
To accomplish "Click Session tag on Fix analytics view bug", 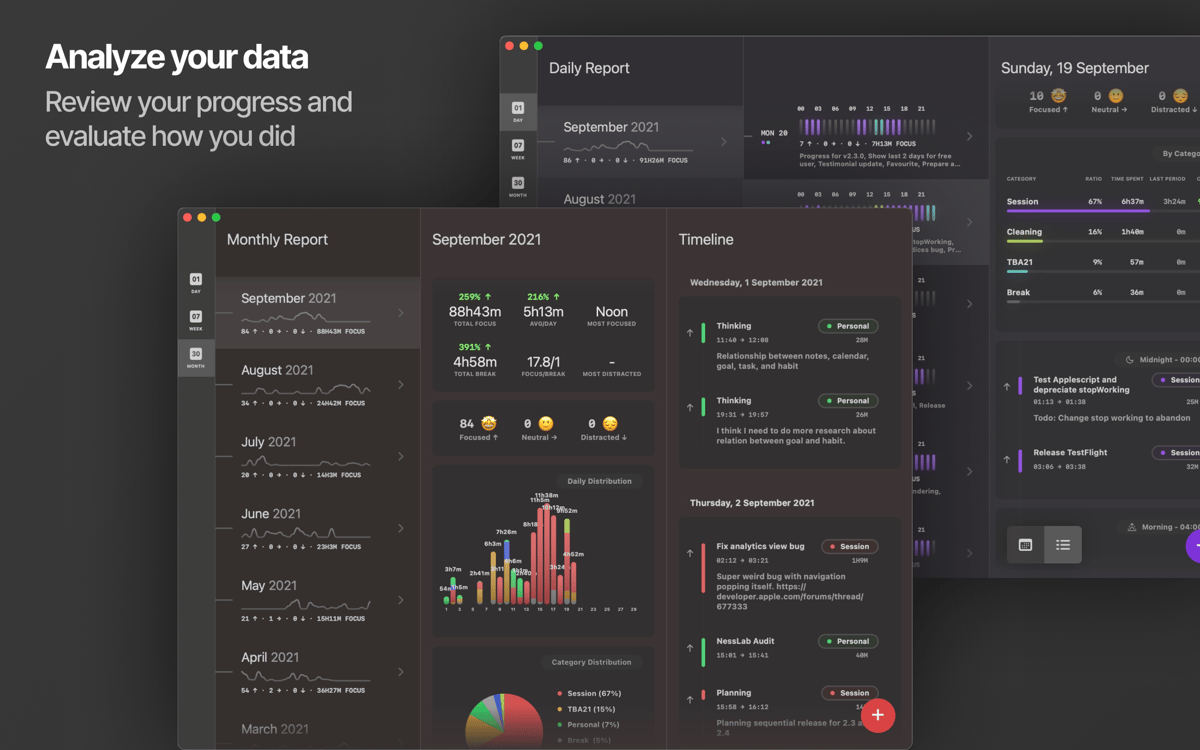I will click(x=850, y=547).
